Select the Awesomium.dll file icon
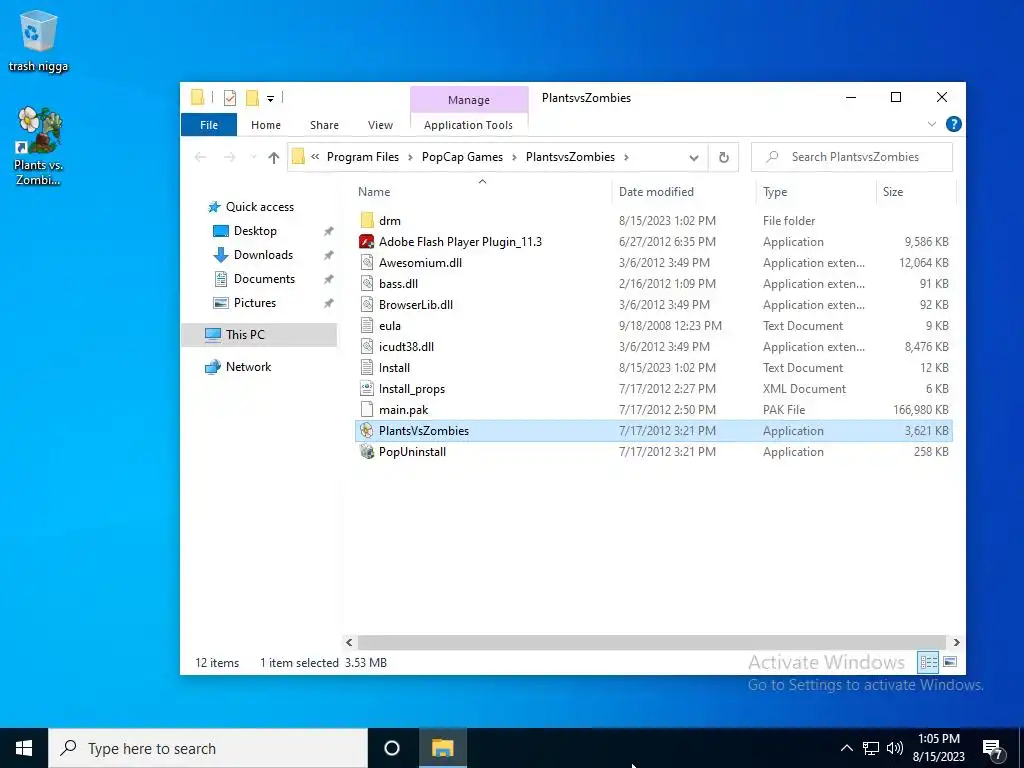The width and height of the screenshot is (1024, 768). point(367,263)
